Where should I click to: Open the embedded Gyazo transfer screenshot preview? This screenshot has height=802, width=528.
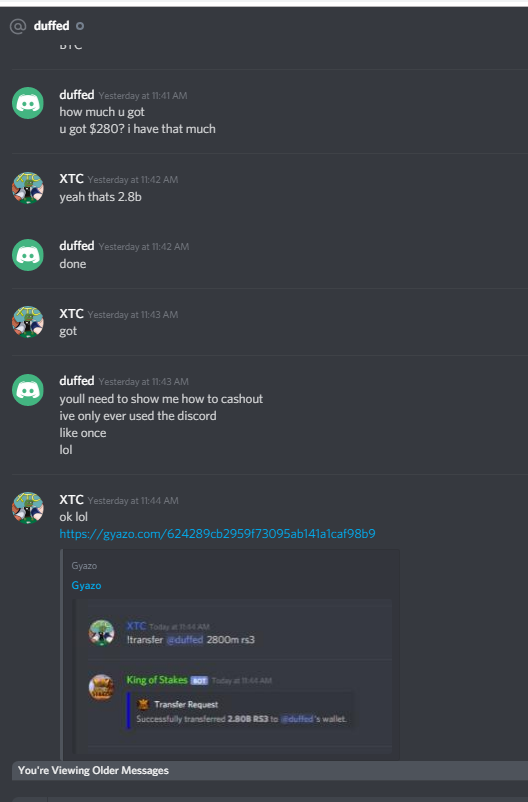[x=234, y=677]
